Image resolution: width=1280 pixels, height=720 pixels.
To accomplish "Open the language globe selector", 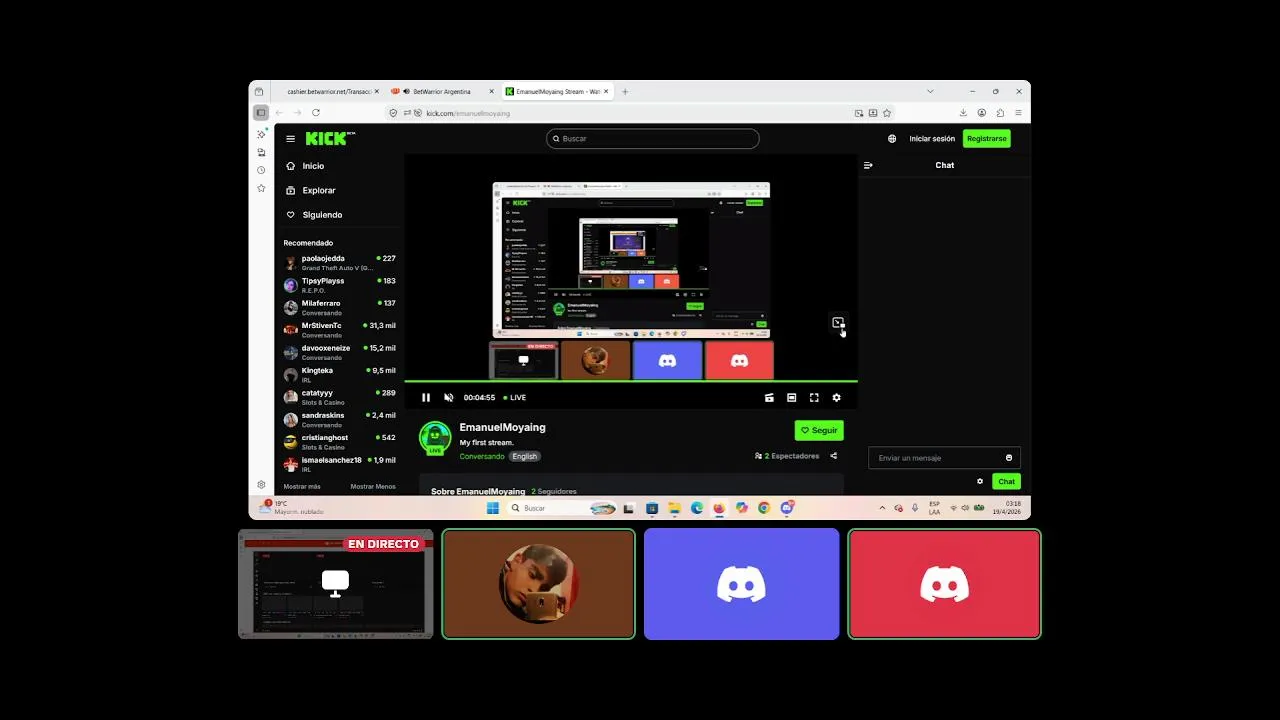I will click(x=892, y=139).
